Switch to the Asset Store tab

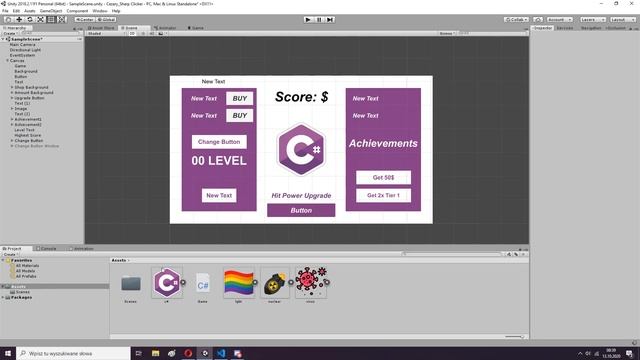101,28
